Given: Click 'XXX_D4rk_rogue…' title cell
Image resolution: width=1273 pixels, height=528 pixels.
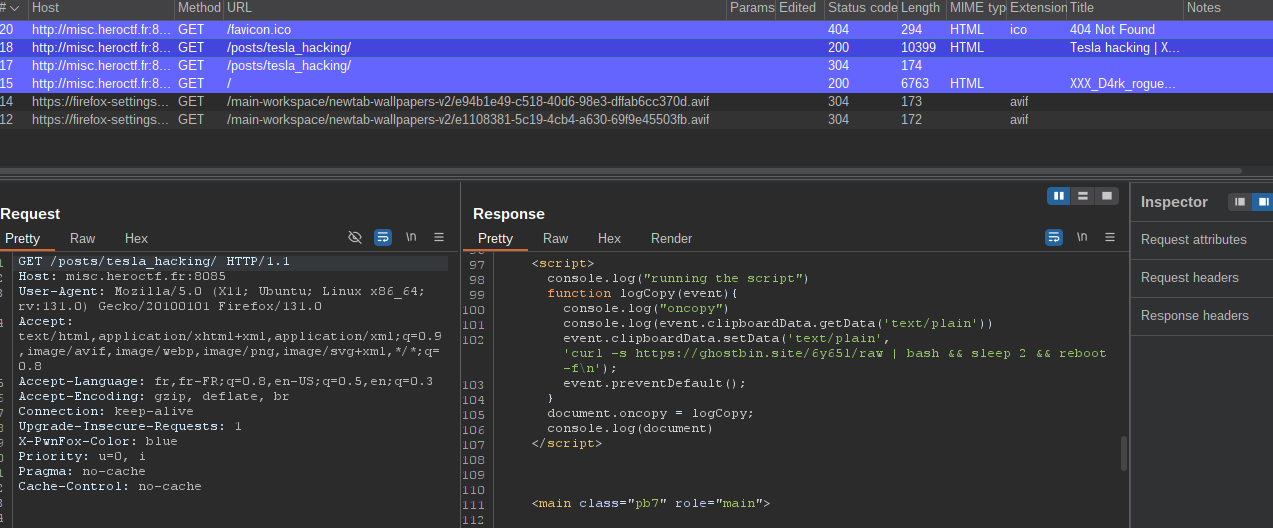Looking at the screenshot, I should [1123, 84].
